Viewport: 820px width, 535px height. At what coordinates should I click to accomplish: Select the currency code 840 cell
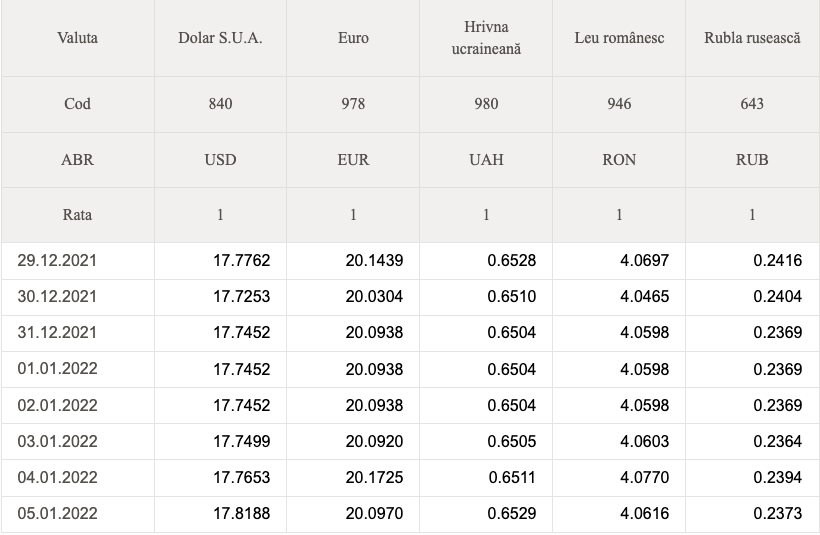coord(220,104)
